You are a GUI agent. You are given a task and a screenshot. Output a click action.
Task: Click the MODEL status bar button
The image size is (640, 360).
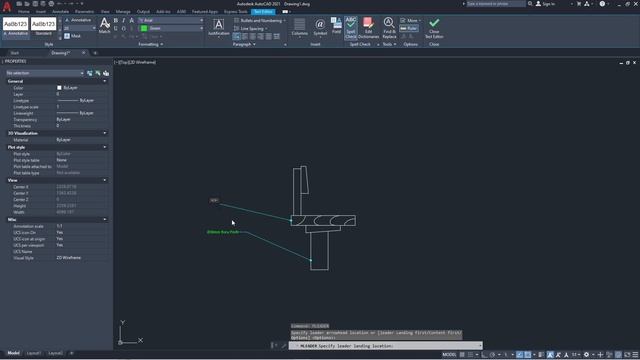(449, 355)
